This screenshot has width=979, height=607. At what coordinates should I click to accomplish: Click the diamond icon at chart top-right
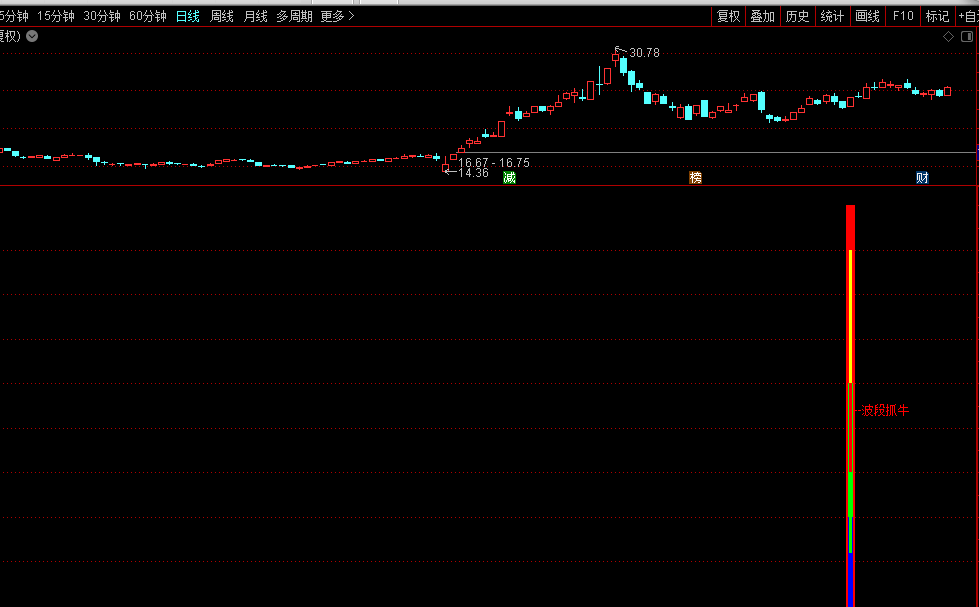click(948, 37)
